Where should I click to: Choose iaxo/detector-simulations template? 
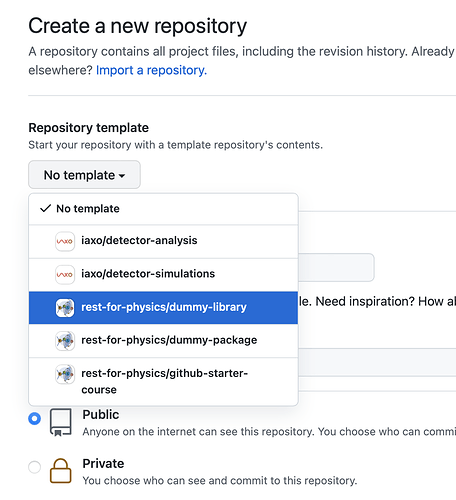tap(163, 275)
